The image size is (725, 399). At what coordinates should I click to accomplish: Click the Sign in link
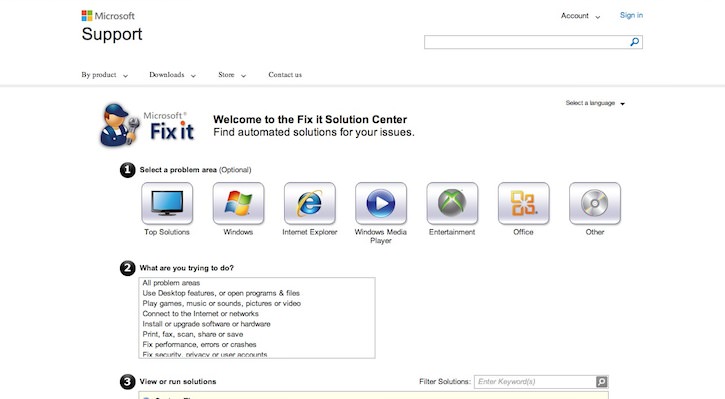point(631,15)
